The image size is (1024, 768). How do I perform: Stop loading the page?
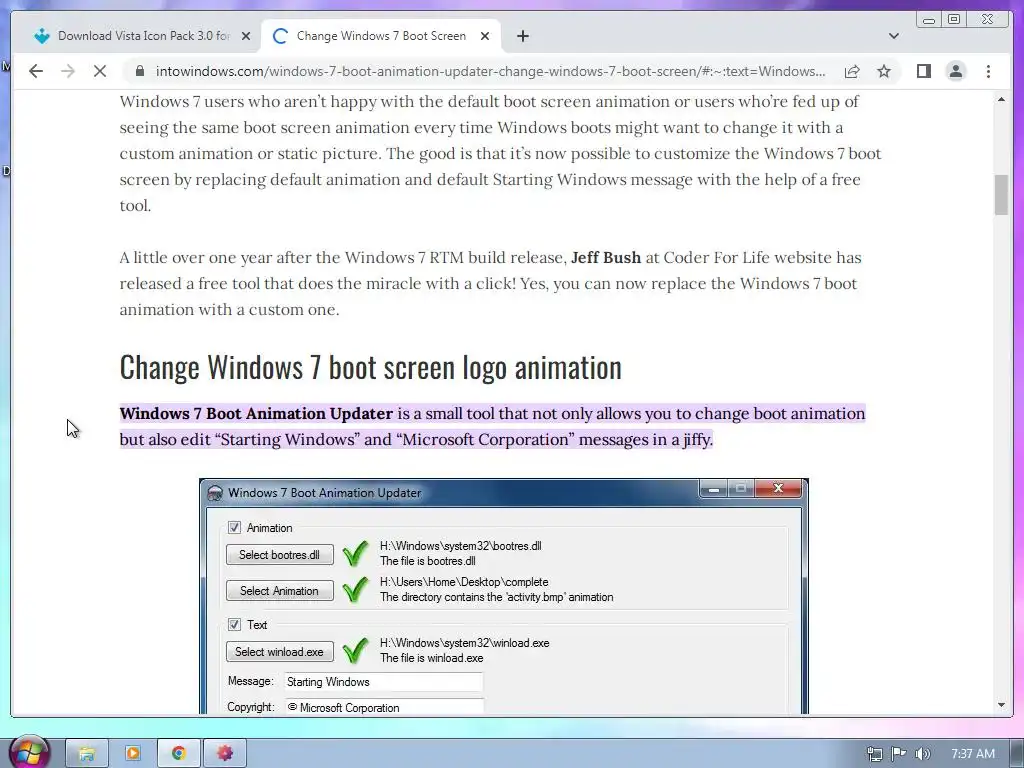click(x=100, y=71)
